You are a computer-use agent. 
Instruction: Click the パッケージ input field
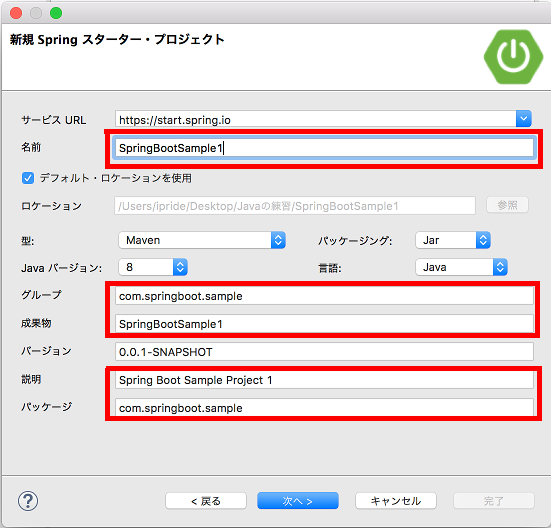point(324,408)
